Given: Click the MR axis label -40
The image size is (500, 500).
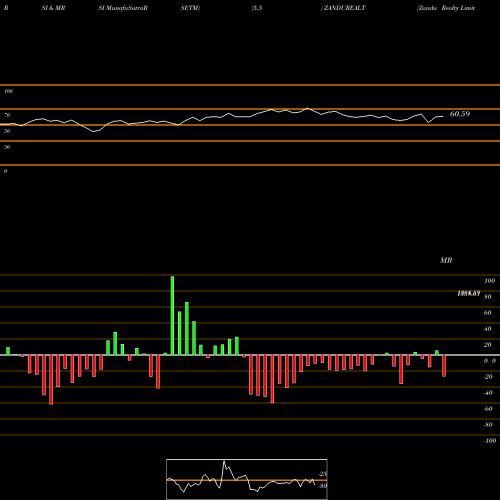Looking at the screenshot, I should pyautogui.click(x=488, y=393).
